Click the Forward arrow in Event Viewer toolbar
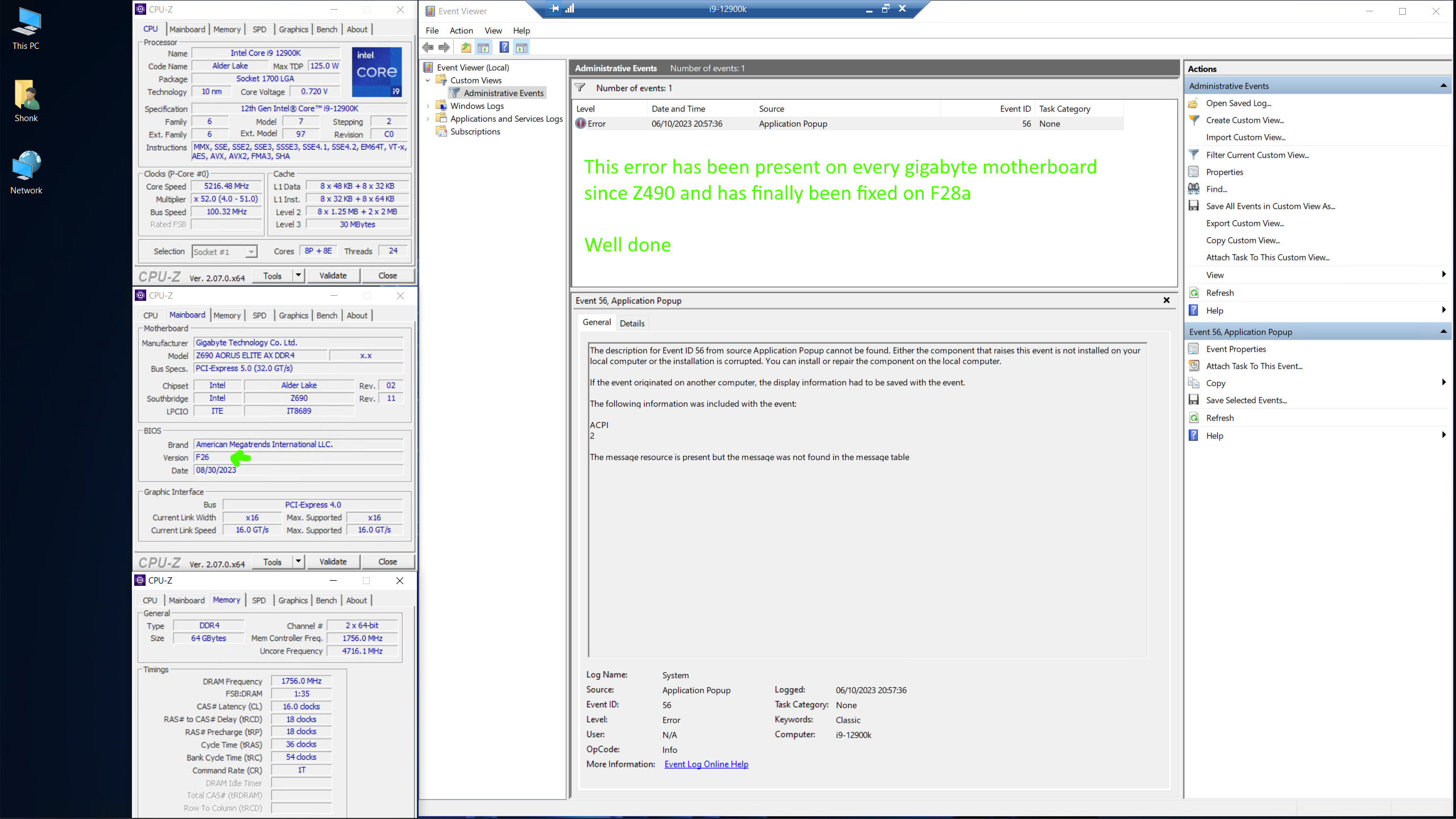The width and height of the screenshot is (1456, 819). click(x=444, y=48)
